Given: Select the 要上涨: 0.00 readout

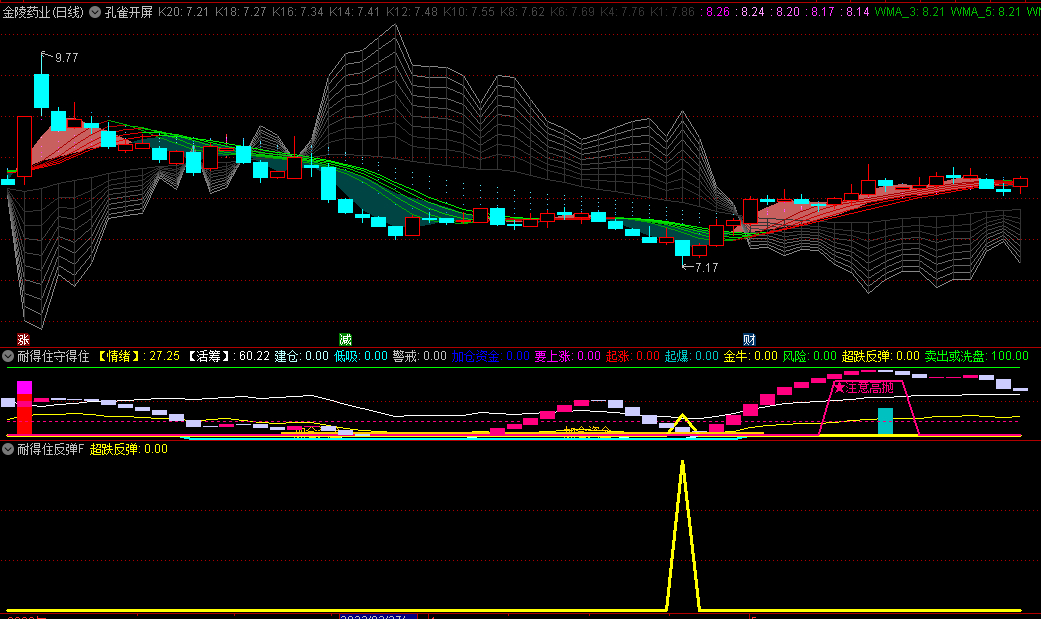Looking at the screenshot, I should click(x=568, y=356).
